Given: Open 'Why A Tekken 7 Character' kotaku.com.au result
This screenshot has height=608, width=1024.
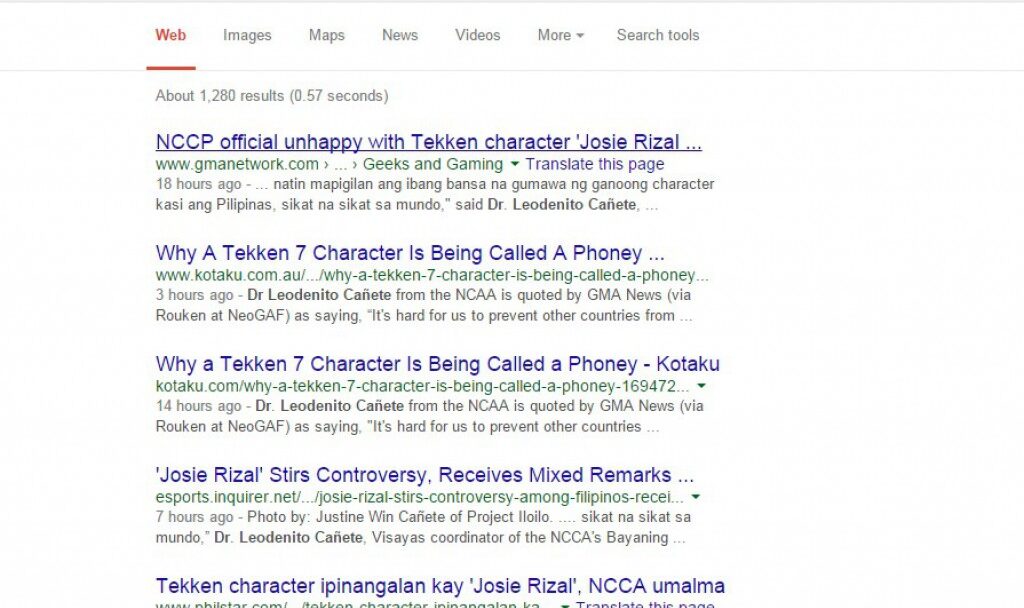Looking at the screenshot, I should click(410, 253).
